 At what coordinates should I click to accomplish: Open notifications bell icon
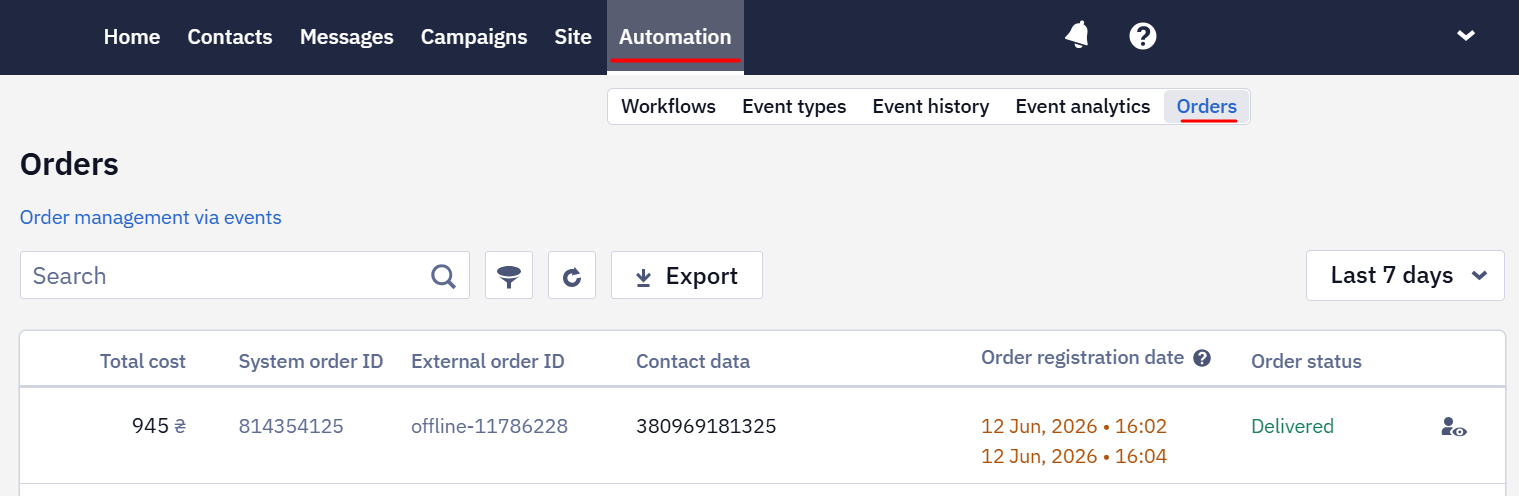click(1077, 36)
